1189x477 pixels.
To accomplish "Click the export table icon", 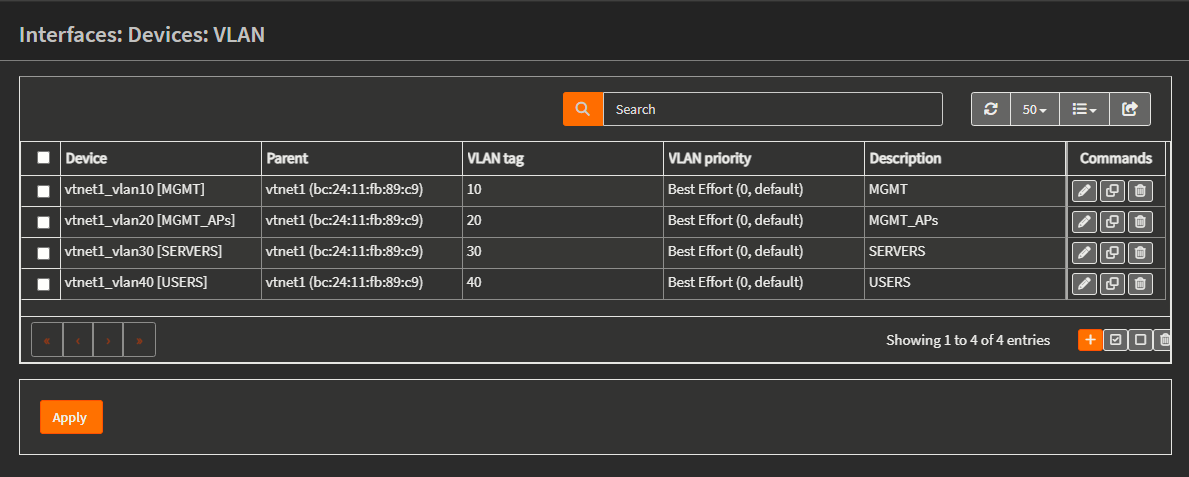I will coord(1130,109).
